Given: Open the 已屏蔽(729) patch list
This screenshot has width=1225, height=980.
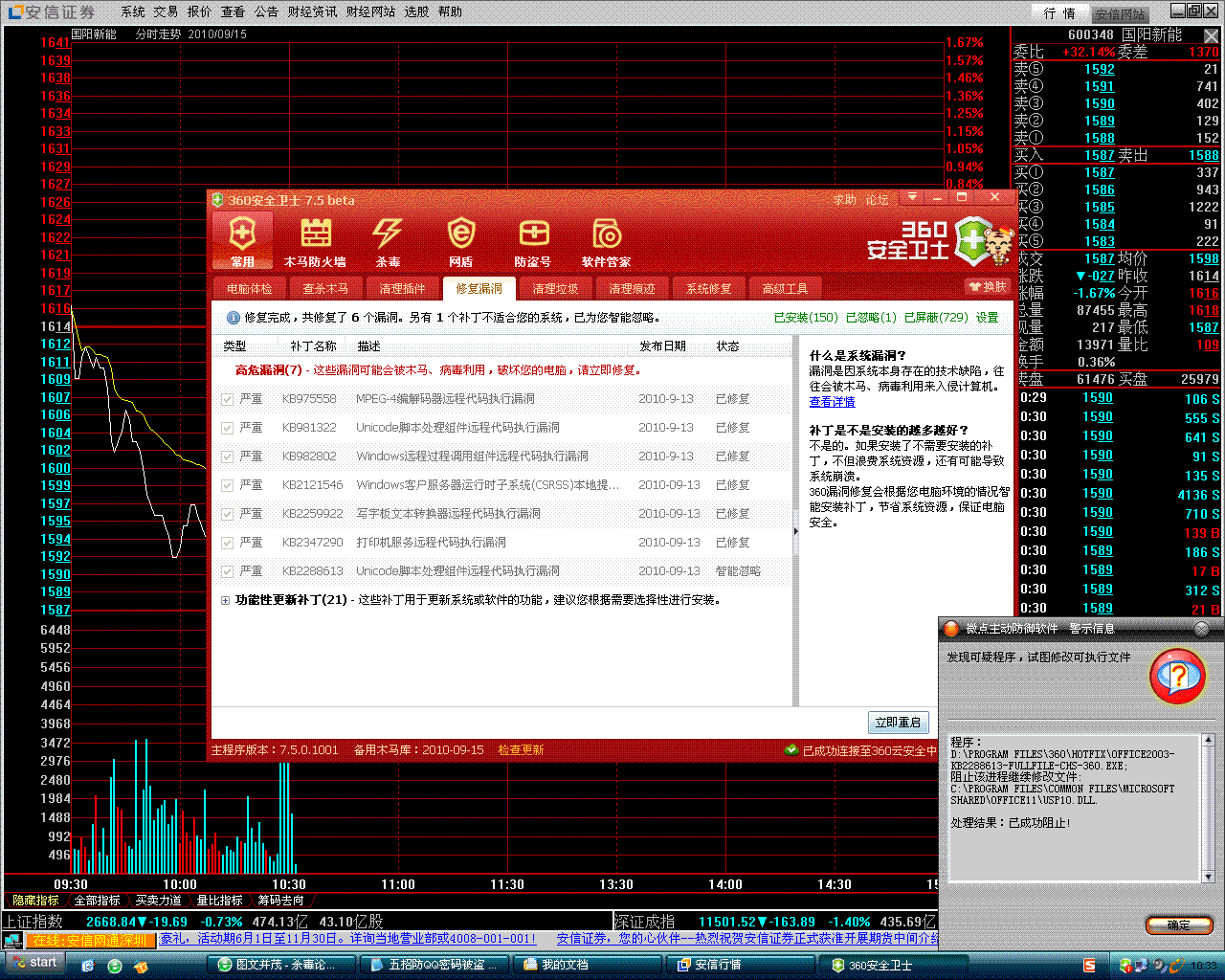Looking at the screenshot, I should 936,318.
